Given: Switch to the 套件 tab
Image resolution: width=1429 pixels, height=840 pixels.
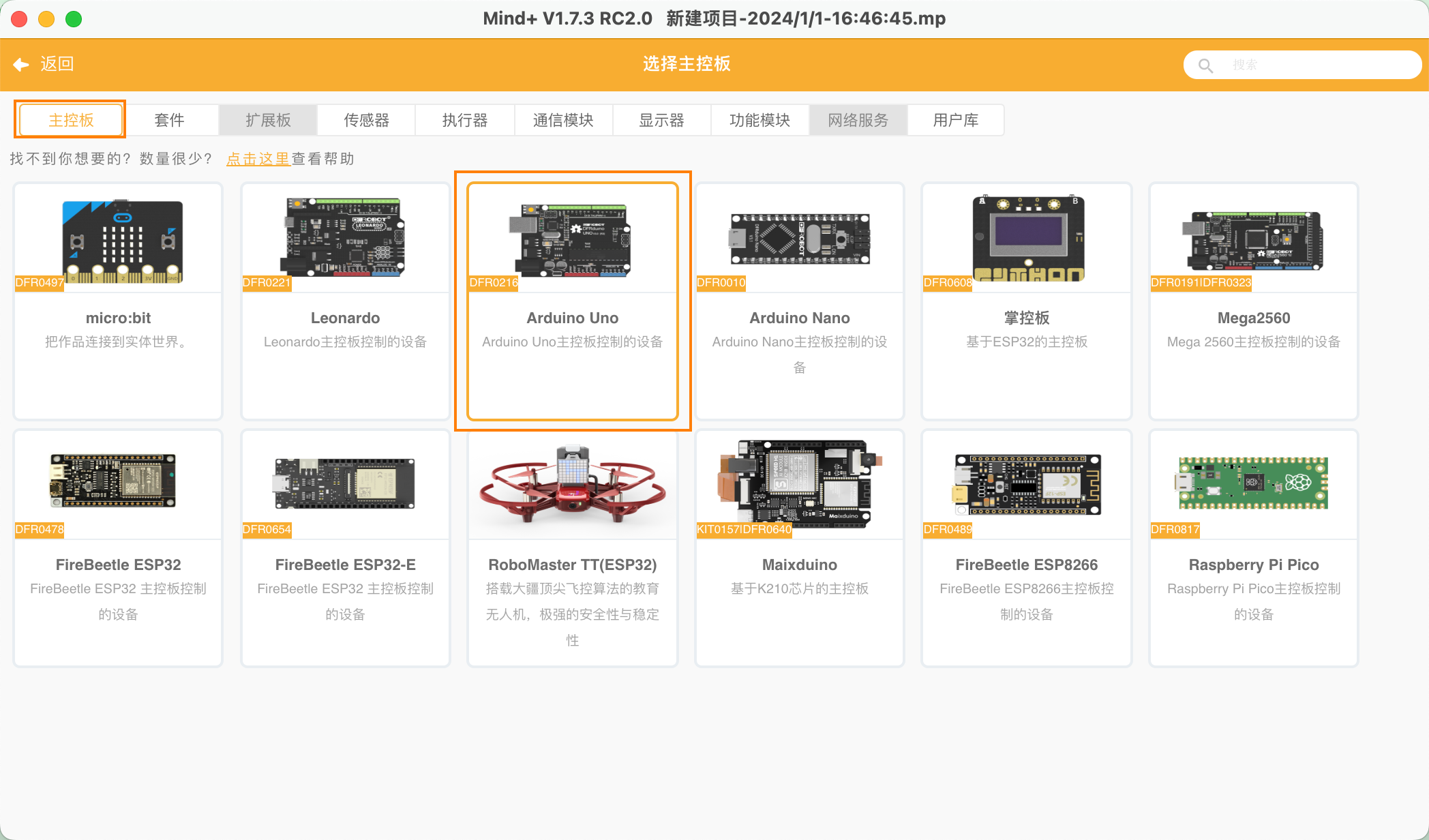Looking at the screenshot, I should (x=170, y=120).
